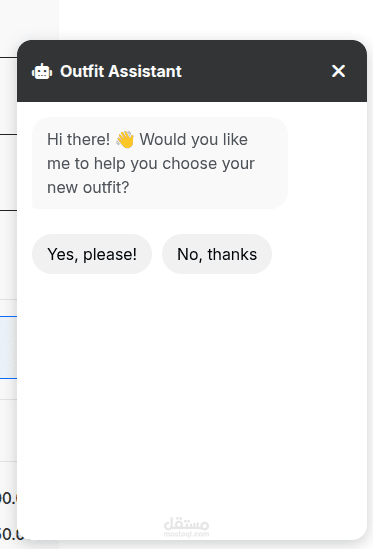Screen dimensions: 373x549
Task: Click the "help you choose your" message line
Action: [174, 164]
